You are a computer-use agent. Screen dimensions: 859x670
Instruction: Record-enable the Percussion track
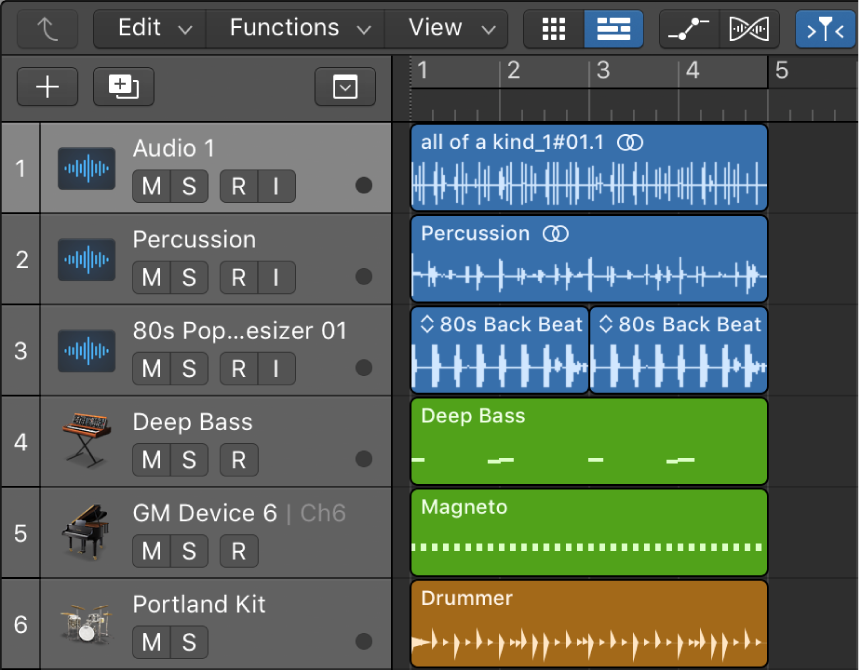pyautogui.click(x=239, y=277)
